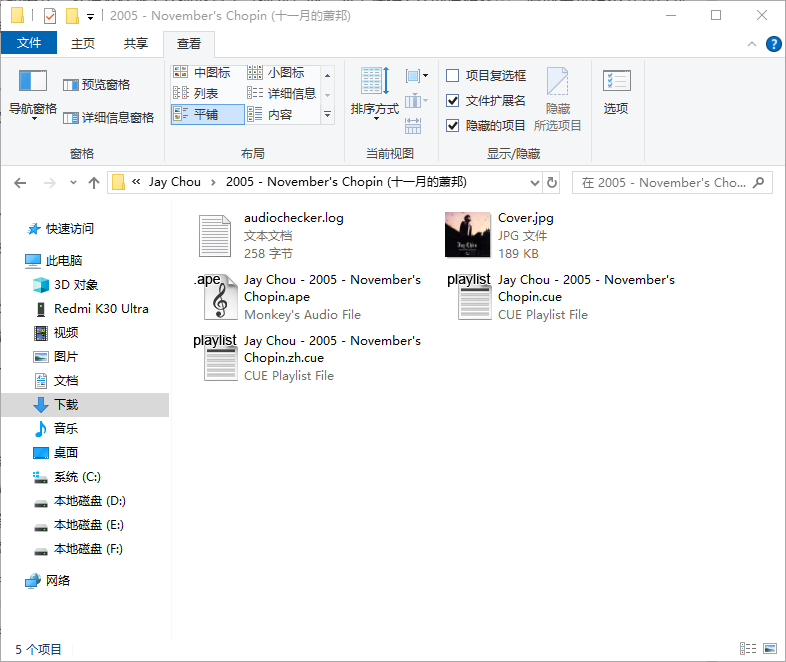Screen dimensions: 786x662
Task: Select Content (内容) layout
Action: click(x=270, y=115)
